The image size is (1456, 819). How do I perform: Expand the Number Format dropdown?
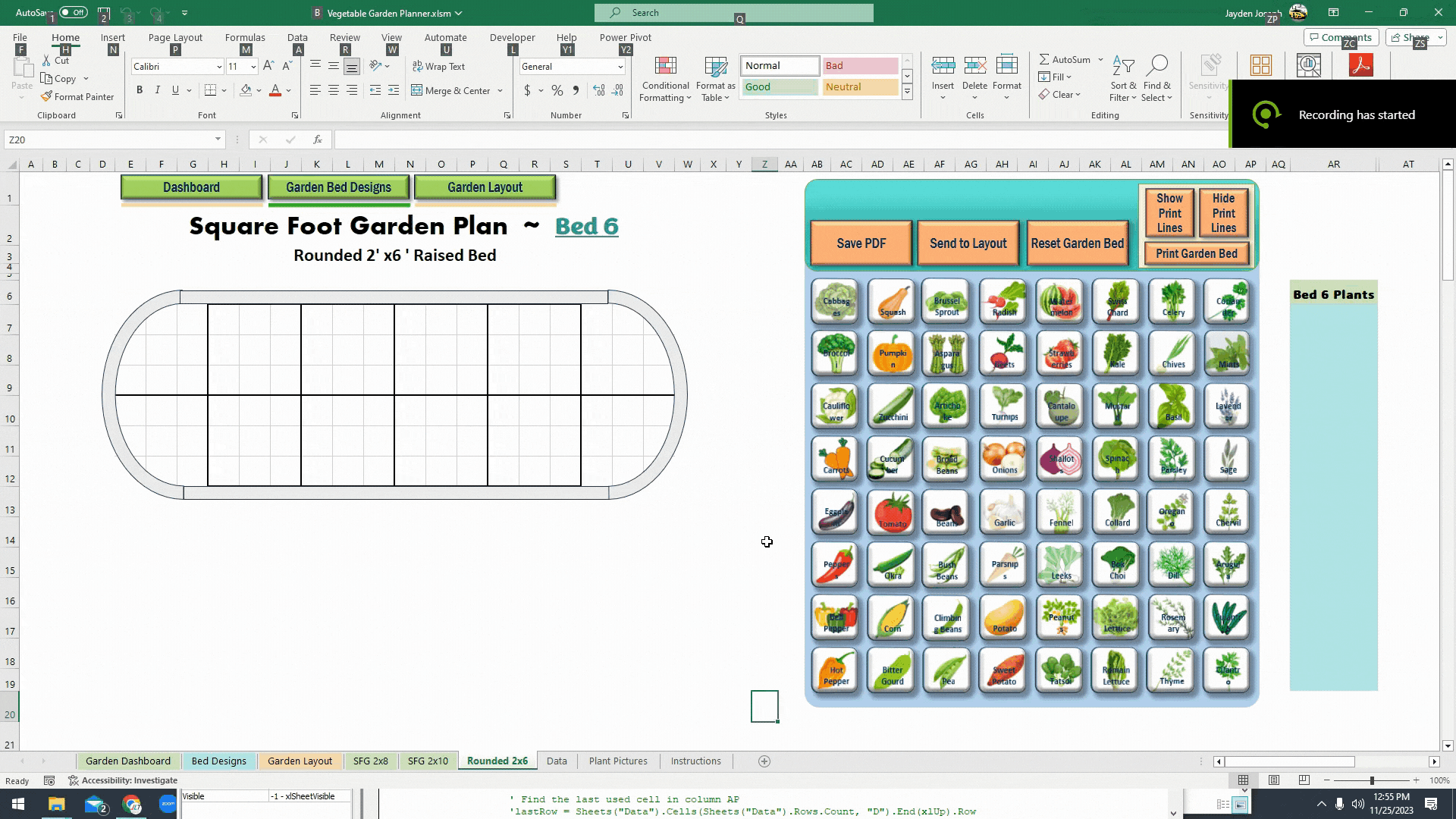point(620,67)
